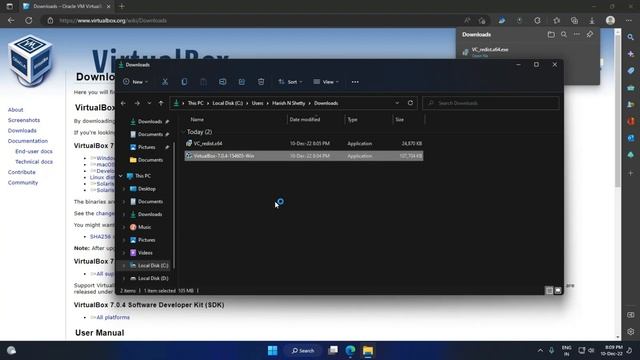
Task: Open File Explorer from taskbar
Action: [x=368, y=350]
